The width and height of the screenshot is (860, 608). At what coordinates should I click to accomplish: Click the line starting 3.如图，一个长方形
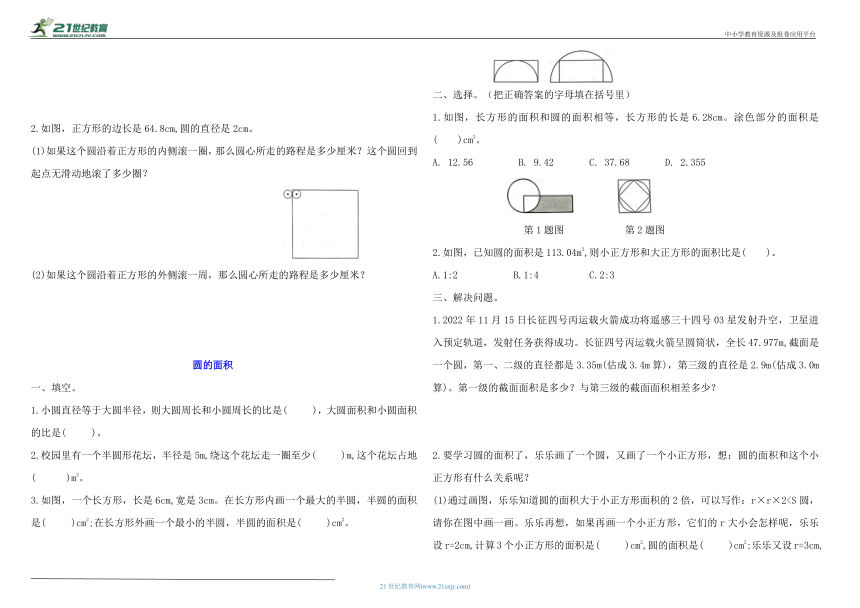click(x=224, y=500)
